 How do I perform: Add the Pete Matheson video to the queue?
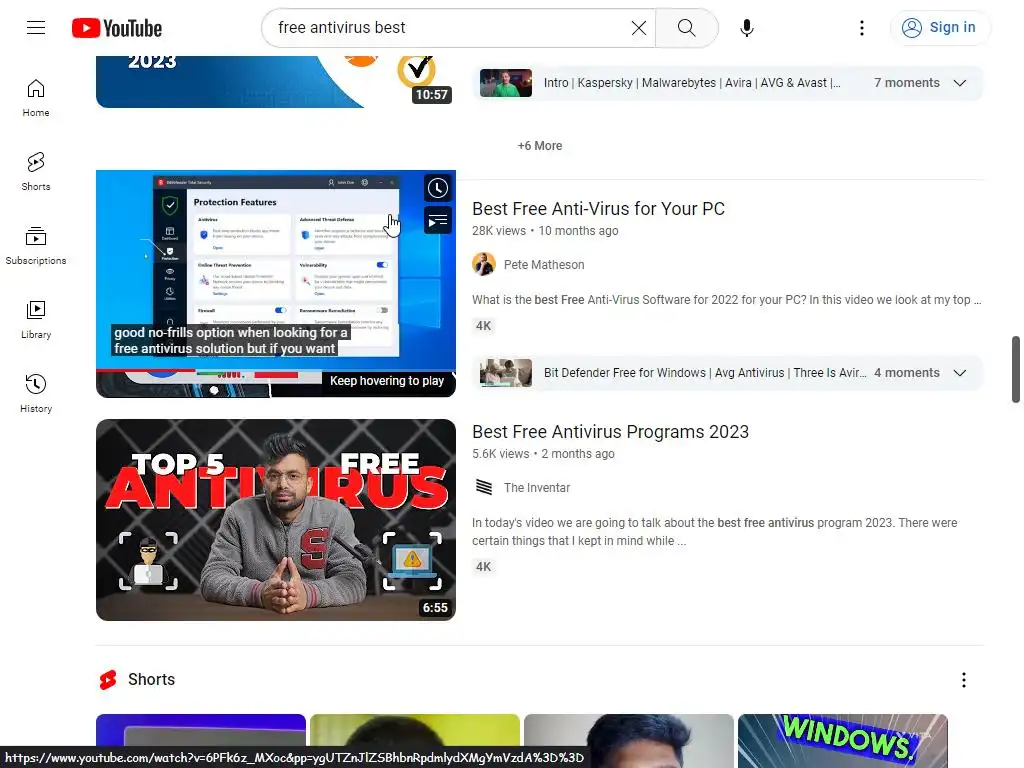click(438, 221)
